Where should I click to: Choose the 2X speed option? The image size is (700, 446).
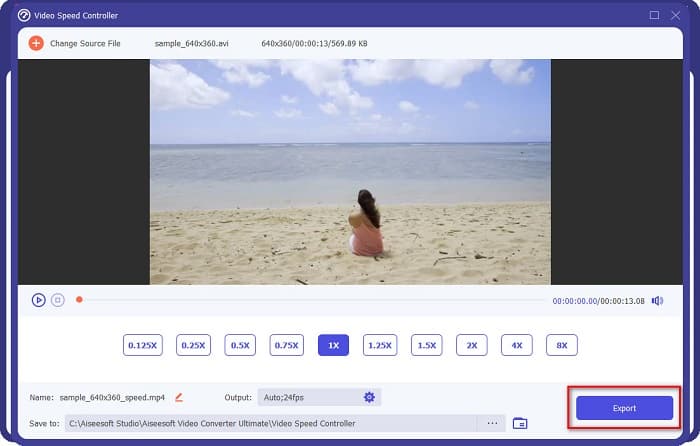tap(471, 345)
